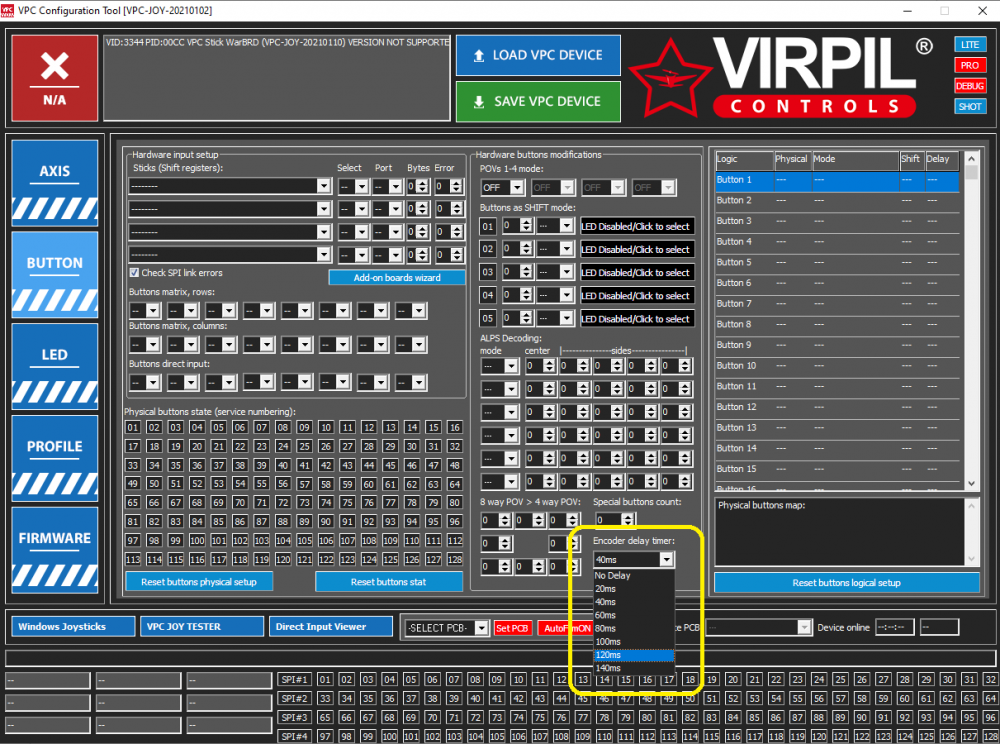Image resolution: width=1000 pixels, height=744 pixels.
Task: Select Button 15 row in logic list
Action: pos(837,469)
